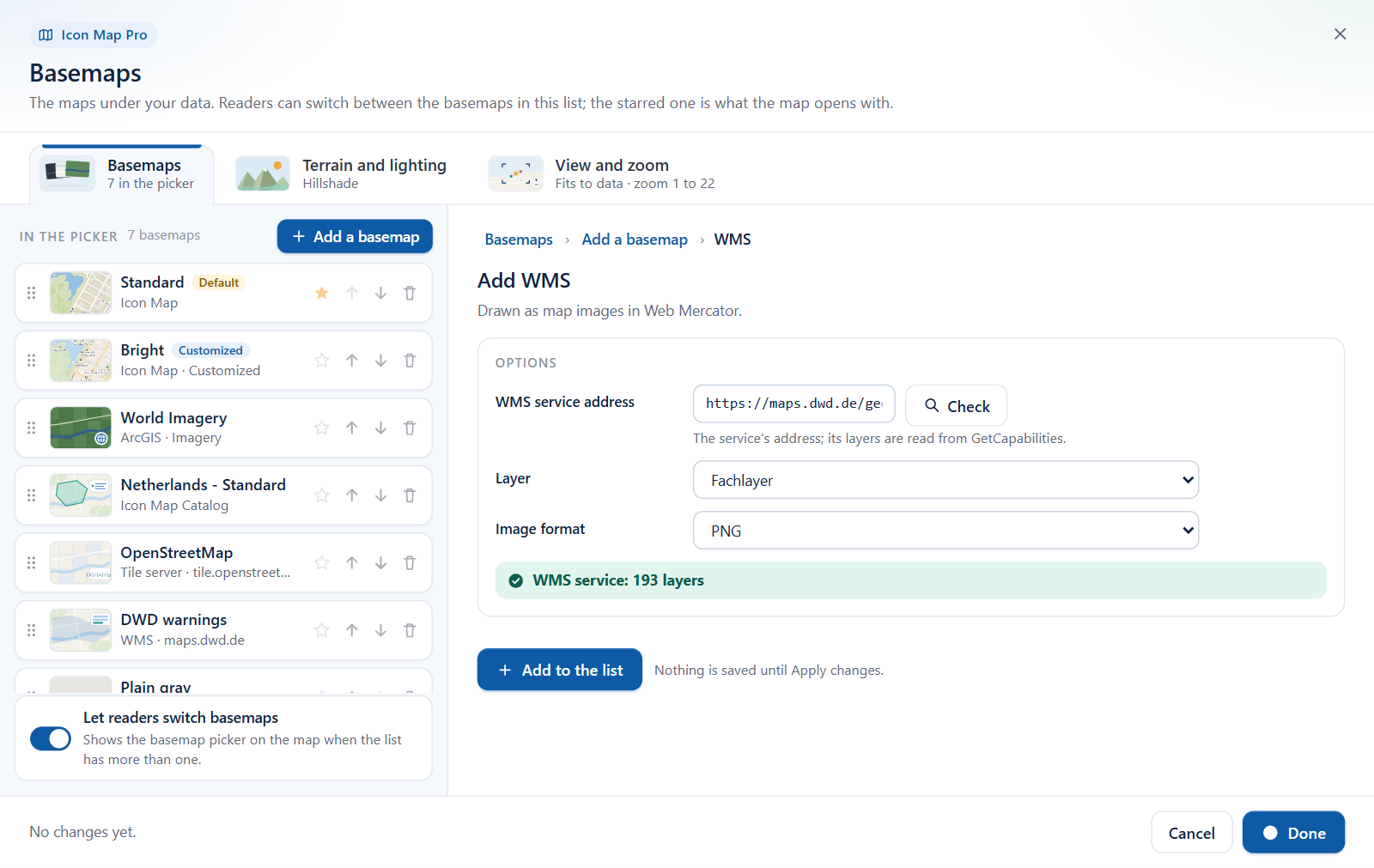Check the WMS service address
The image size is (1374, 868).
click(x=957, y=405)
